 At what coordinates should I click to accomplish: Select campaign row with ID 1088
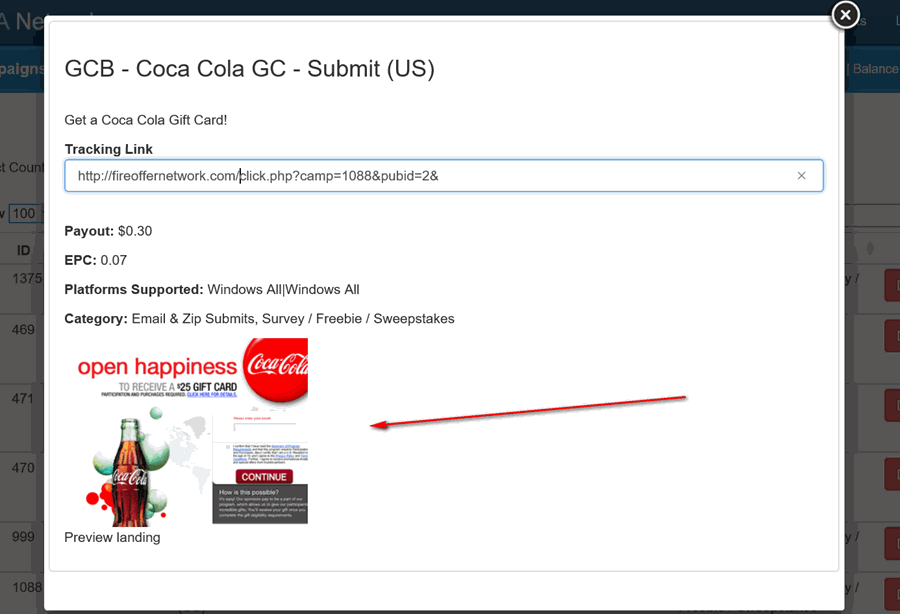(x=24, y=588)
